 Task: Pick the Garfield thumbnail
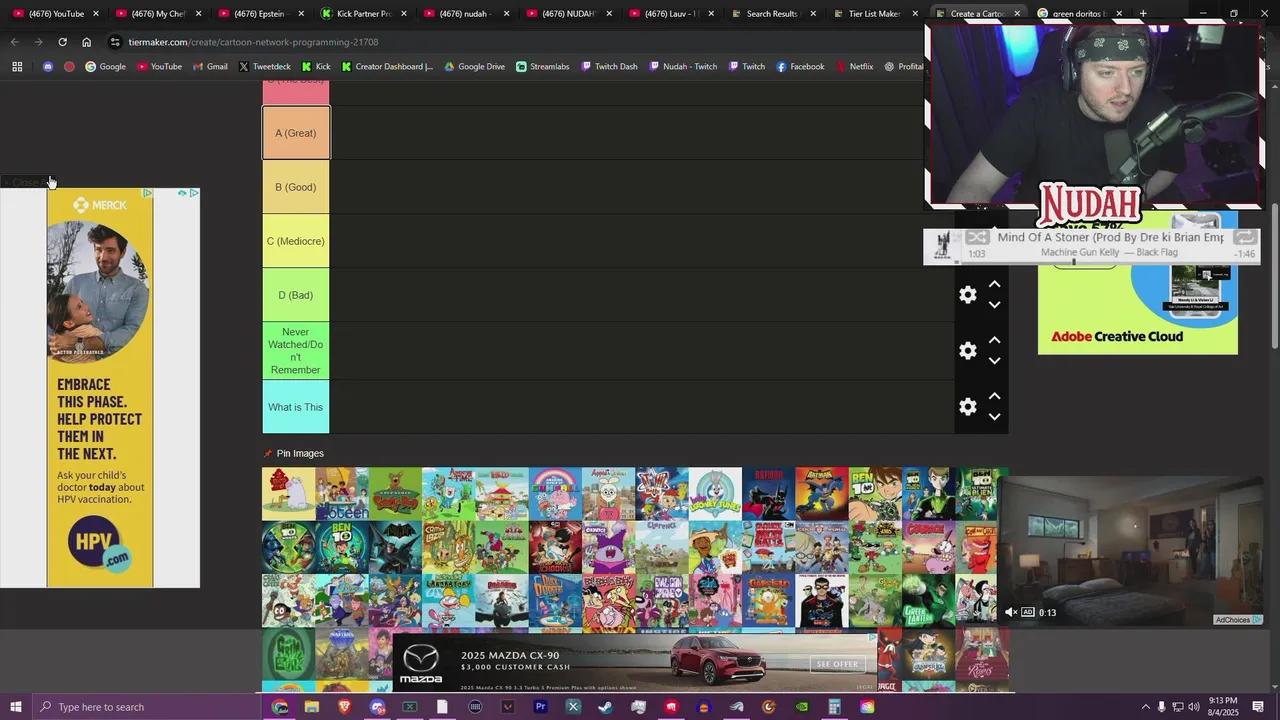(x=768, y=601)
